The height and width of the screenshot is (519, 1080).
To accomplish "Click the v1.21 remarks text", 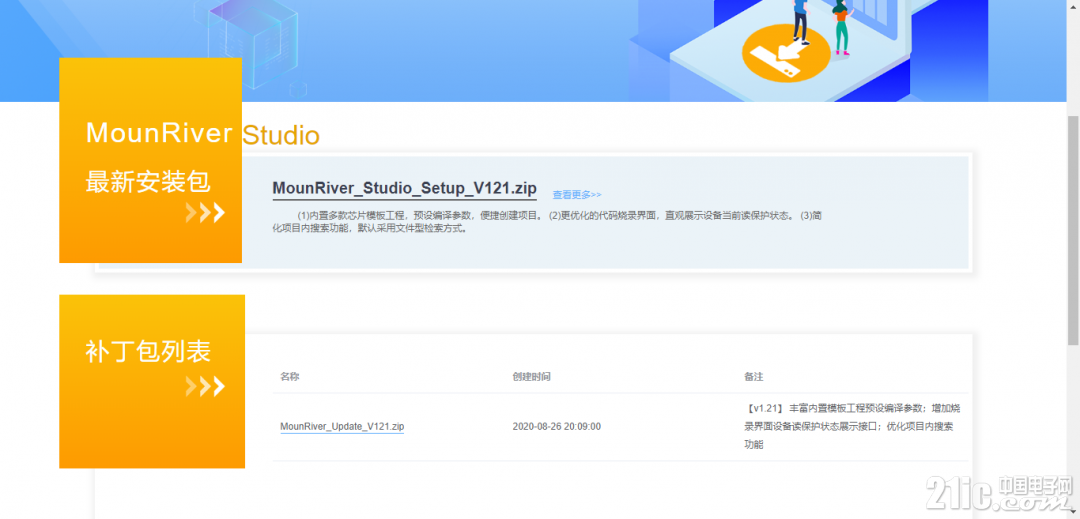I will click(x=853, y=427).
